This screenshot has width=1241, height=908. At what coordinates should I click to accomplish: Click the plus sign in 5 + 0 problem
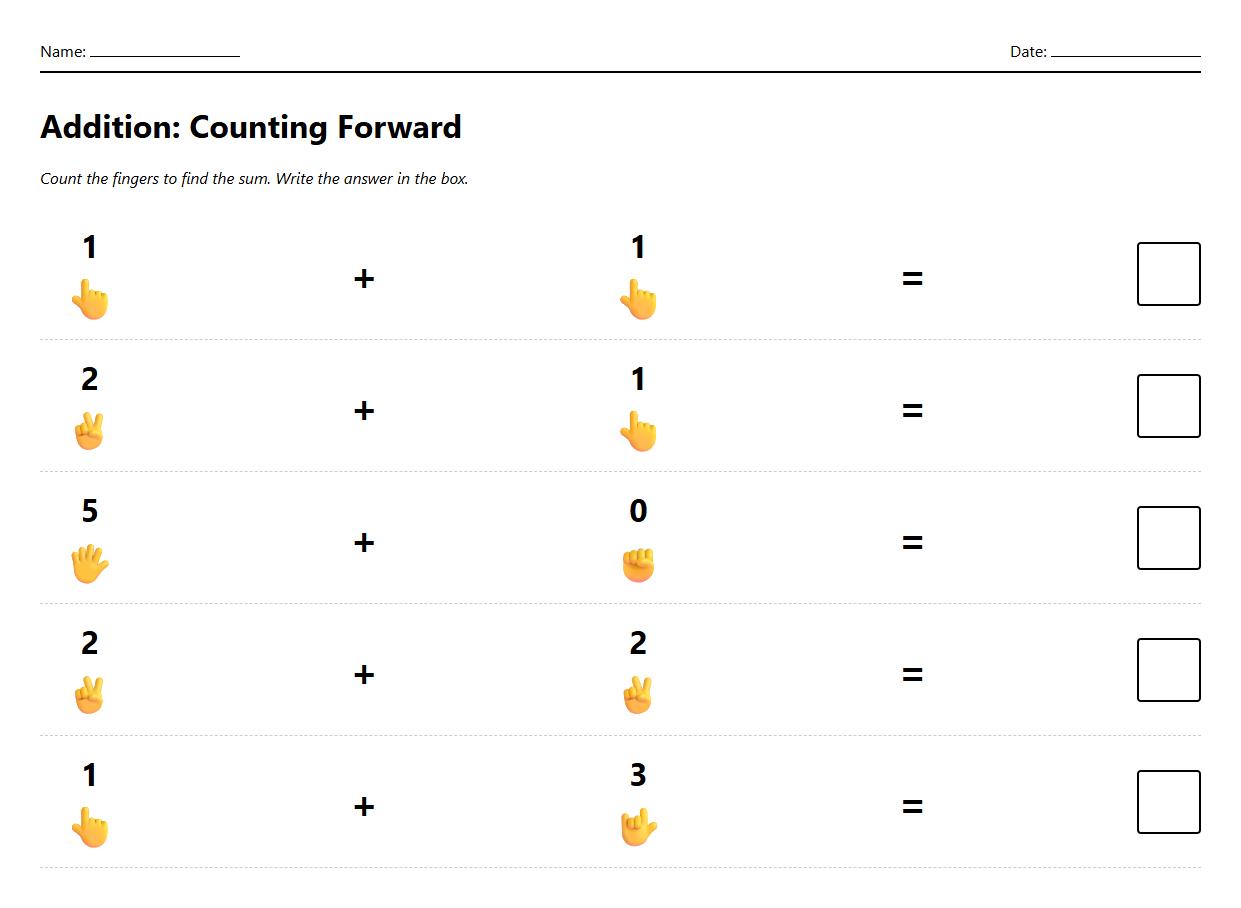[364, 543]
